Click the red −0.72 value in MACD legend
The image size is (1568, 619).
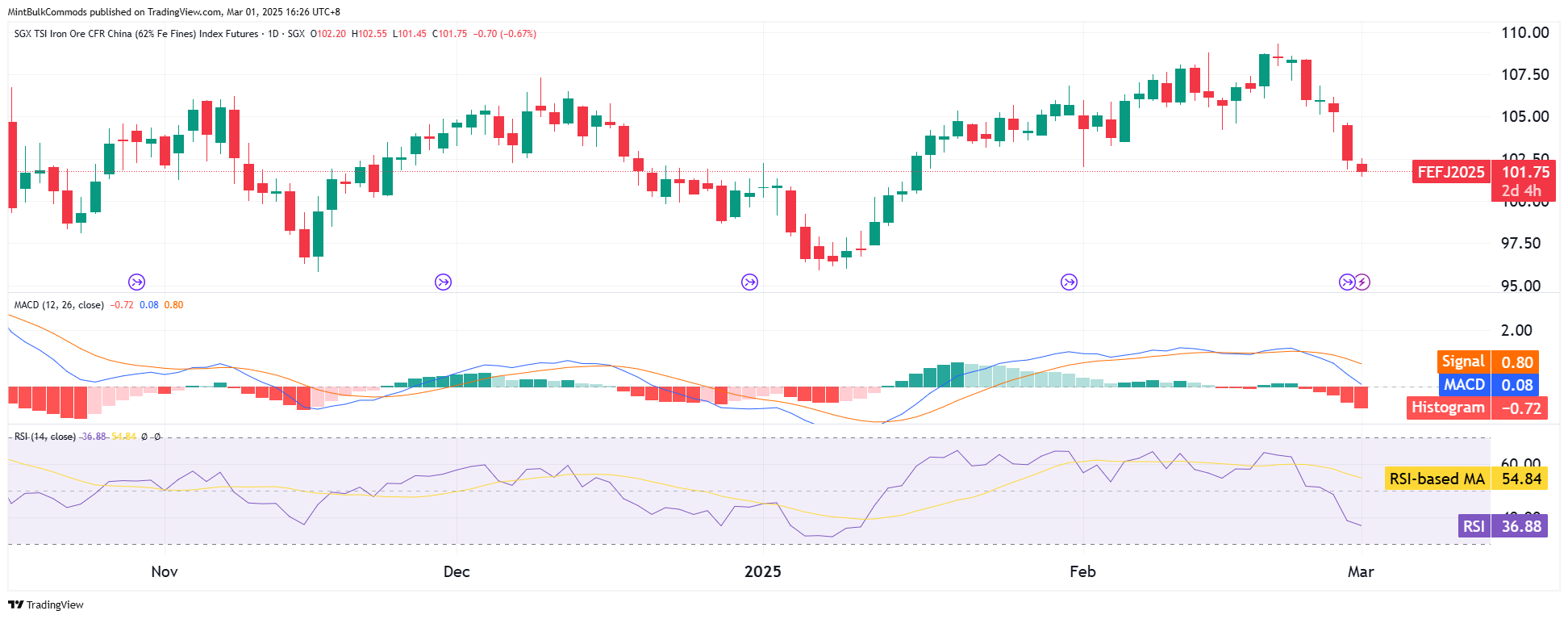122,305
